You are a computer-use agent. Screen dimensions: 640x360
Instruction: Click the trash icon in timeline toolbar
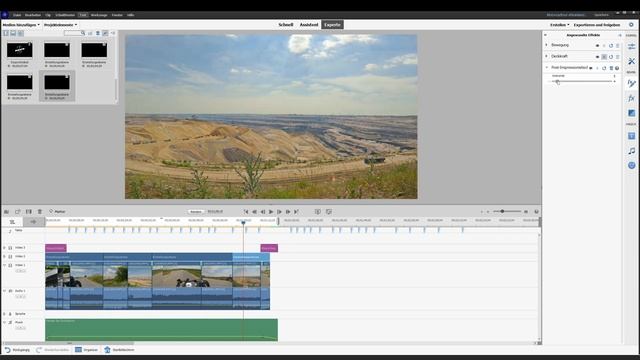pyautogui.click(x=40, y=211)
